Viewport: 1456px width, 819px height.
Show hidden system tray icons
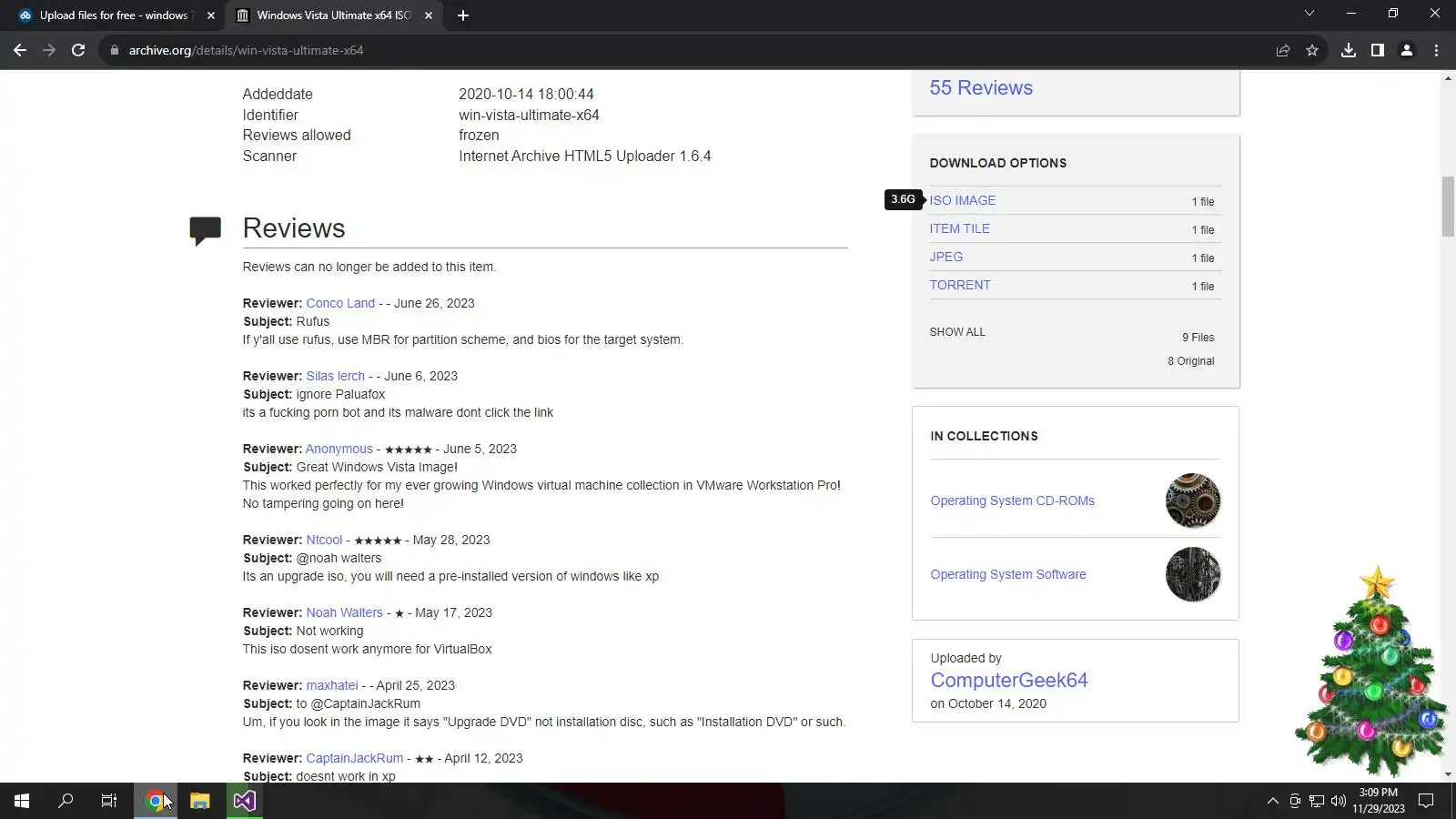1272,801
